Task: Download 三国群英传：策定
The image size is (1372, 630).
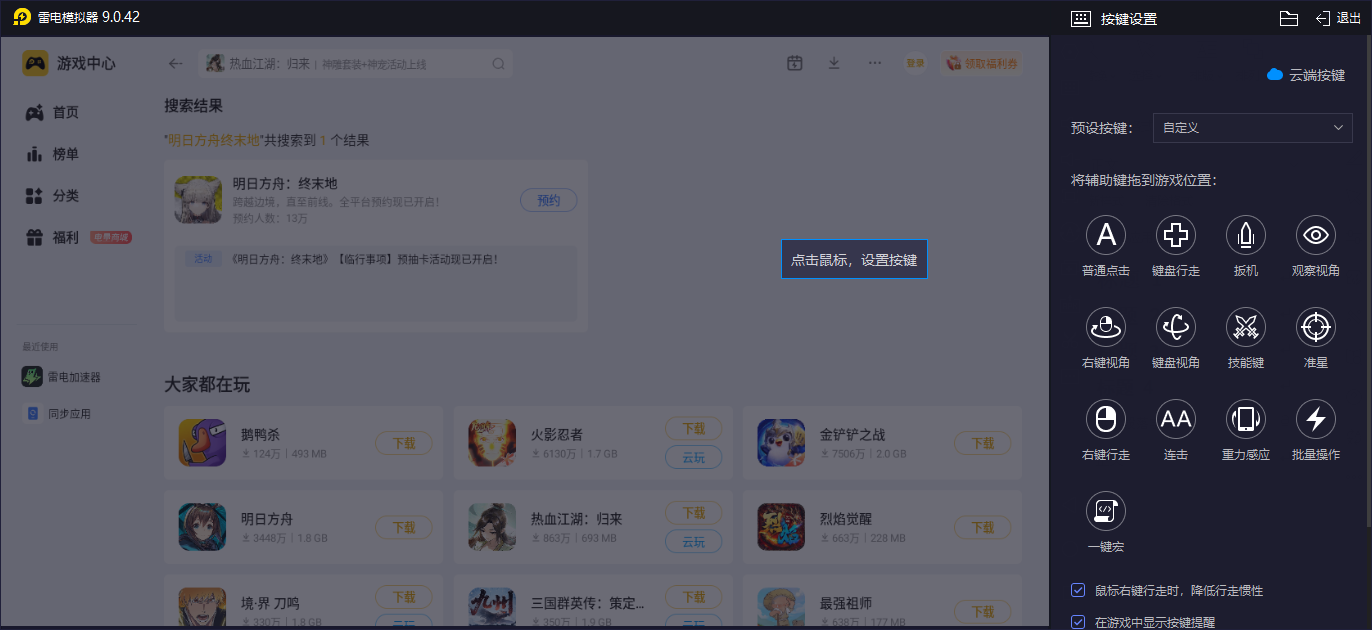Action: pyautogui.click(x=694, y=597)
